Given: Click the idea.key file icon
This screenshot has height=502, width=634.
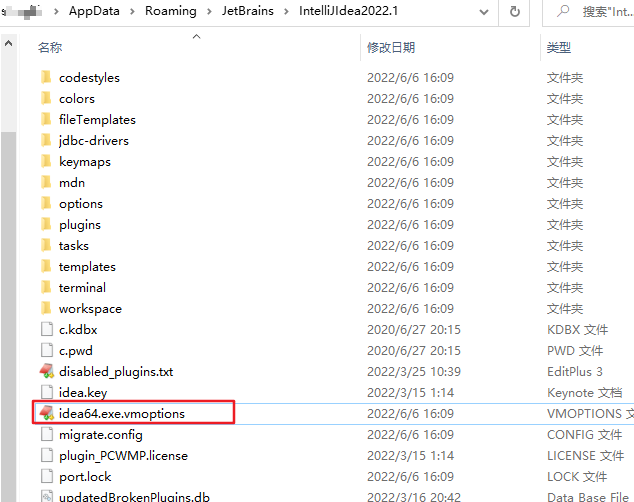Looking at the screenshot, I should click(x=47, y=392).
